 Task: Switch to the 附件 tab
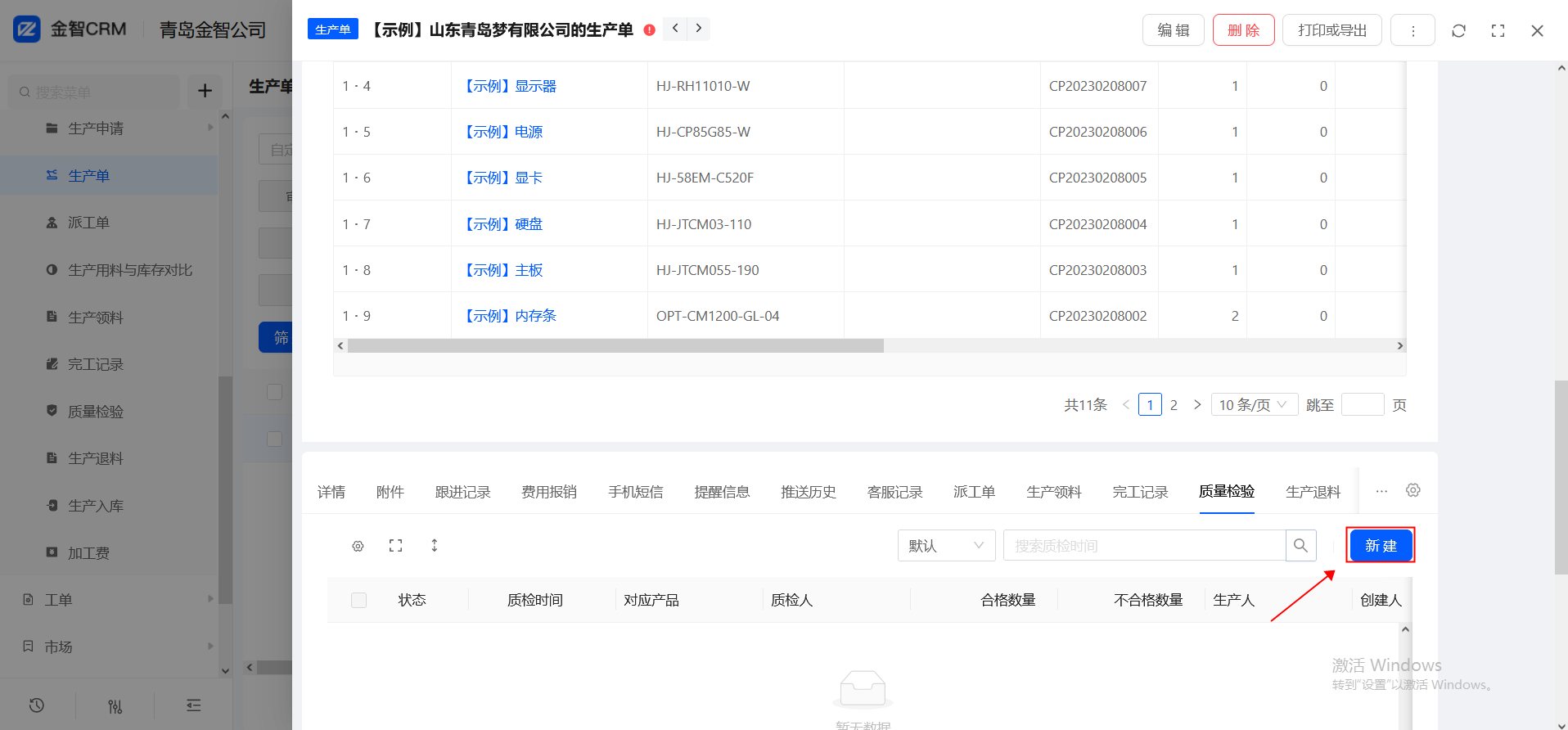tap(390, 492)
